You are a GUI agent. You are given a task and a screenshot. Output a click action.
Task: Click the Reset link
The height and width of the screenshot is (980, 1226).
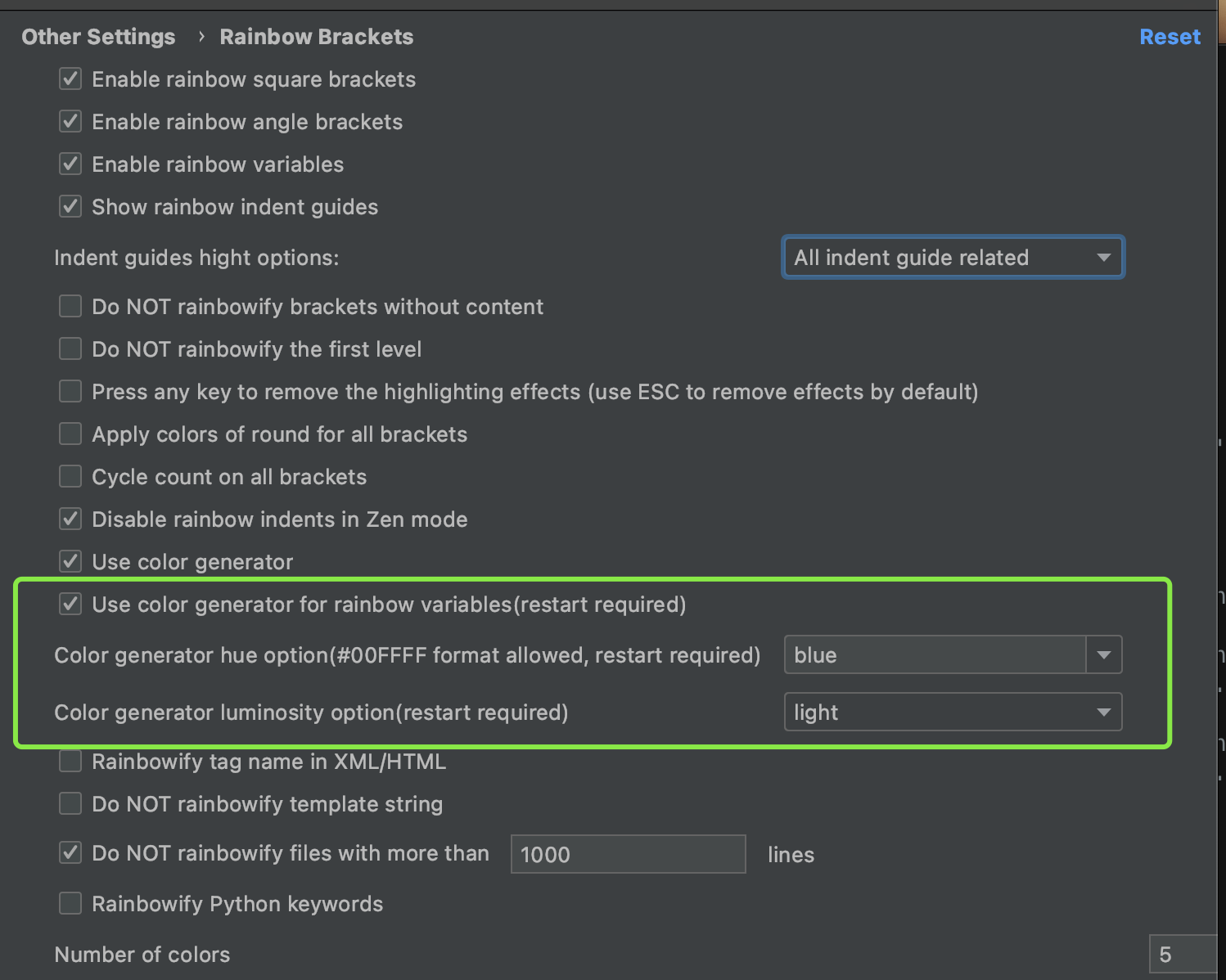1170,37
